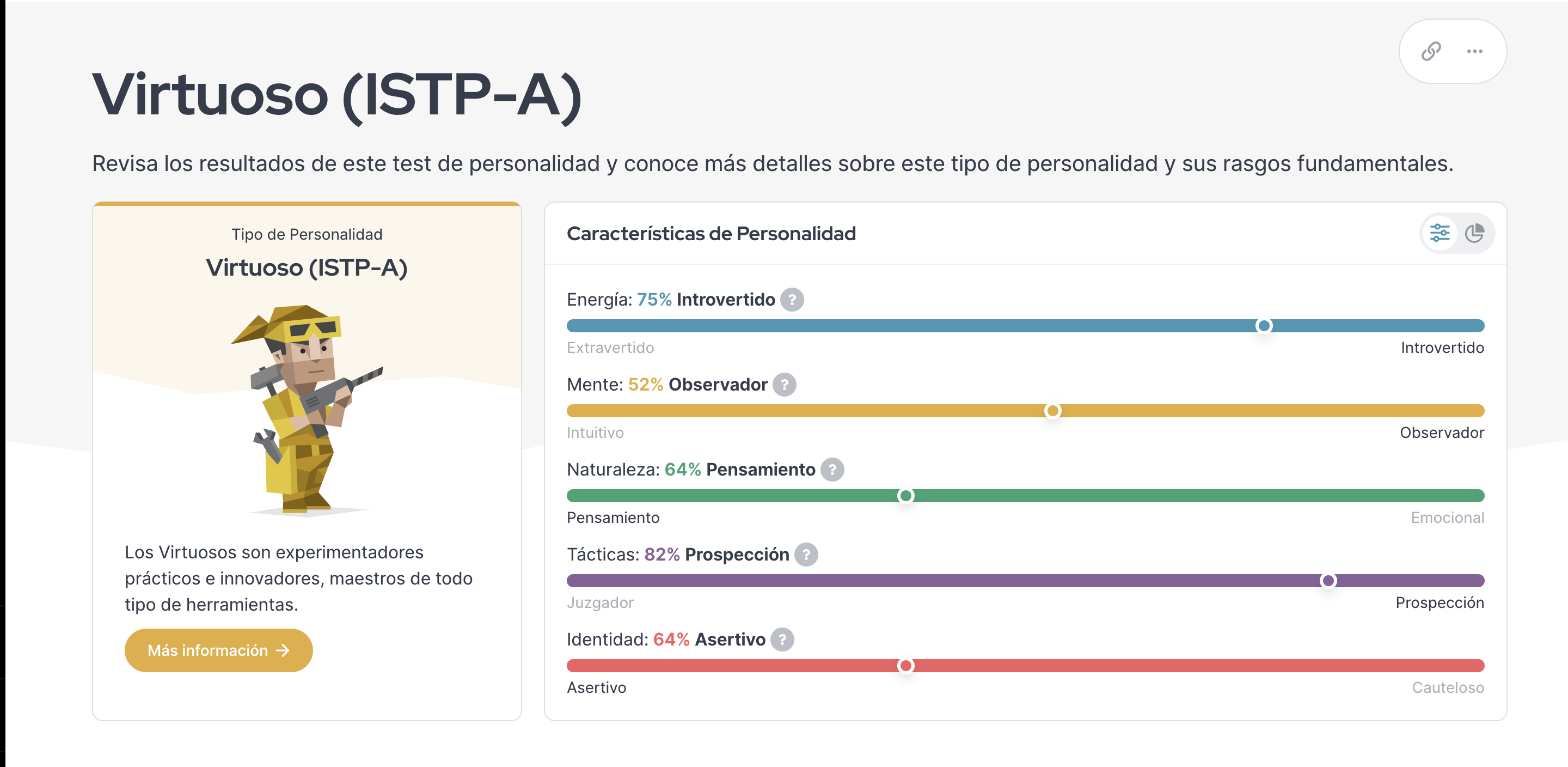Click the arrow inside Más información
This screenshot has height=767, width=1568.
(x=283, y=650)
